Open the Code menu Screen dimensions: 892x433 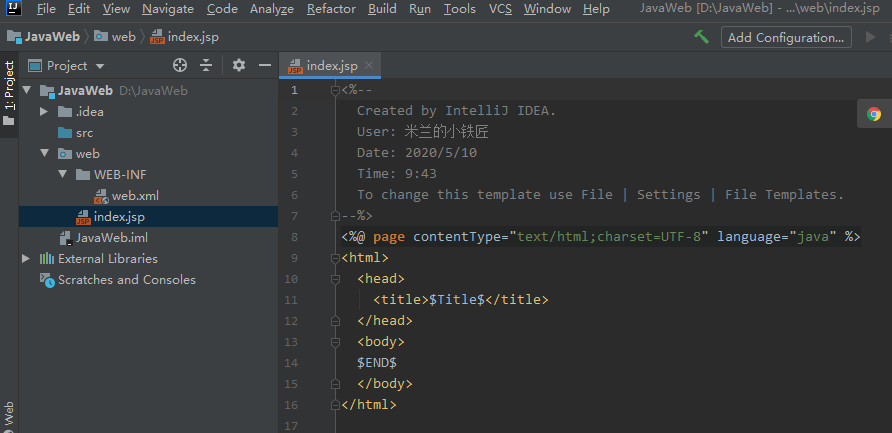click(222, 9)
